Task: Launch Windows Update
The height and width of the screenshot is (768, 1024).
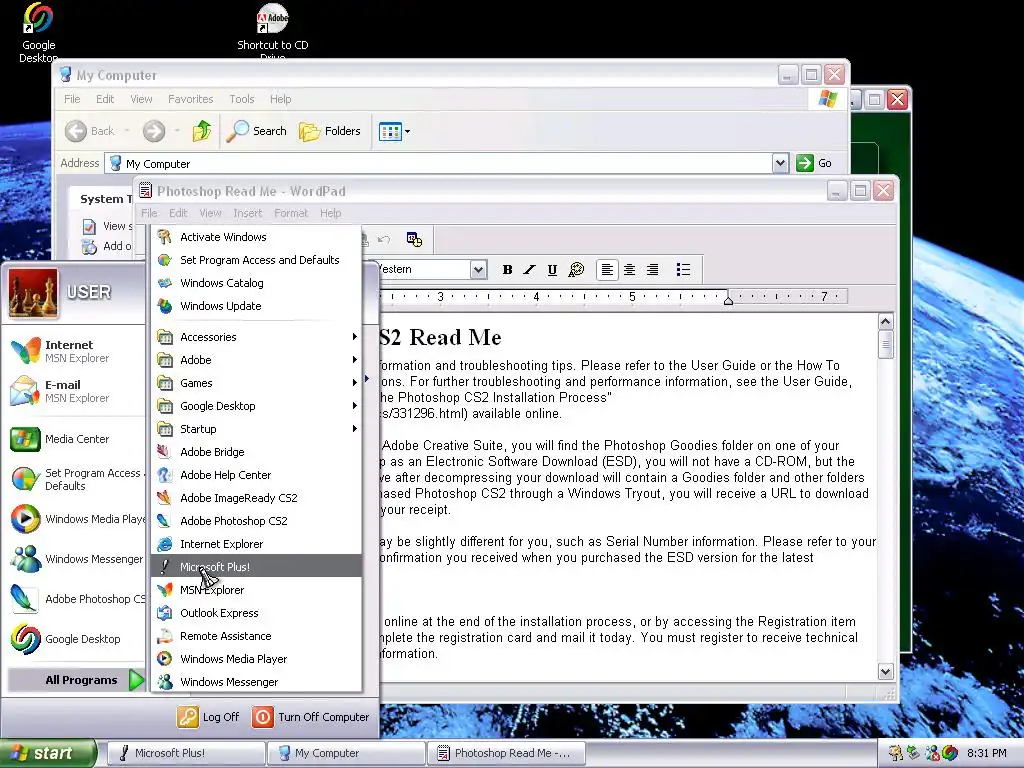Action: click(x=257, y=306)
